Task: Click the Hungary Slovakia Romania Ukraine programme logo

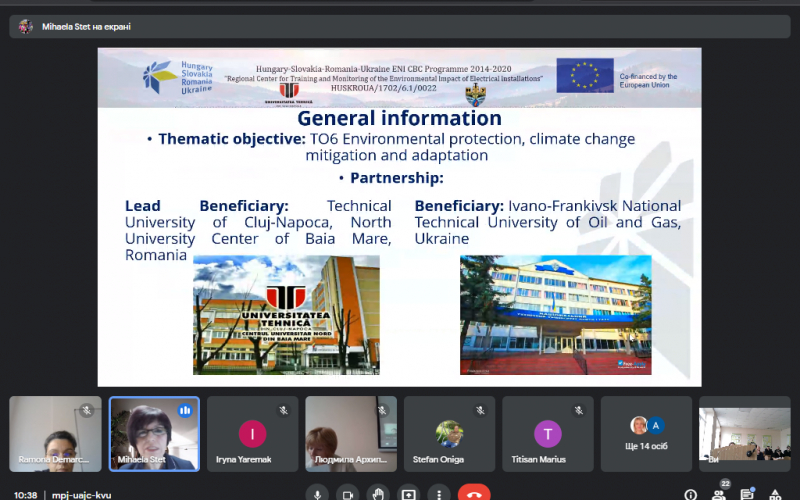Action: click(x=178, y=78)
